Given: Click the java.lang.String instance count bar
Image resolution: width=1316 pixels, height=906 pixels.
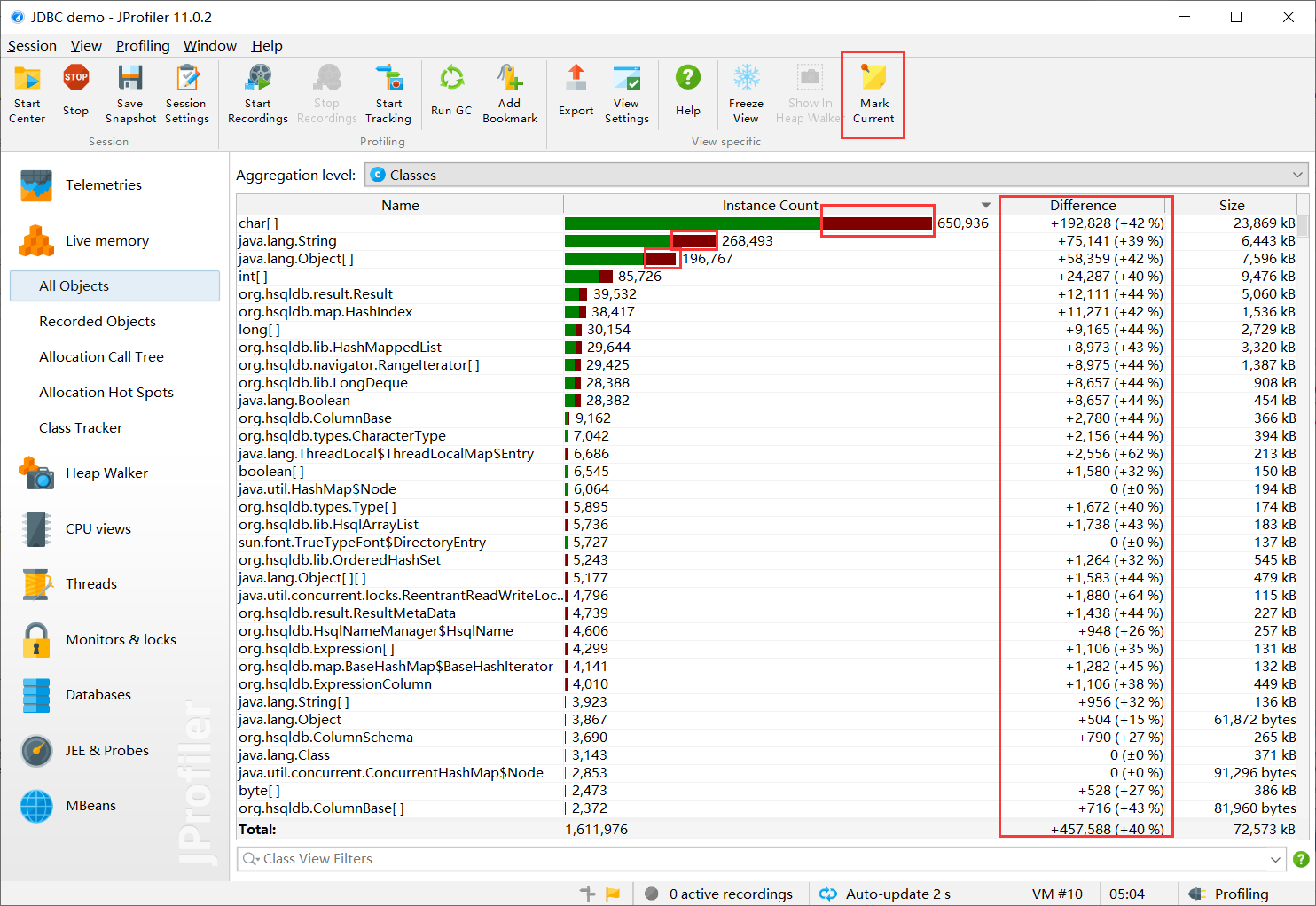Looking at the screenshot, I should tap(640, 241).
